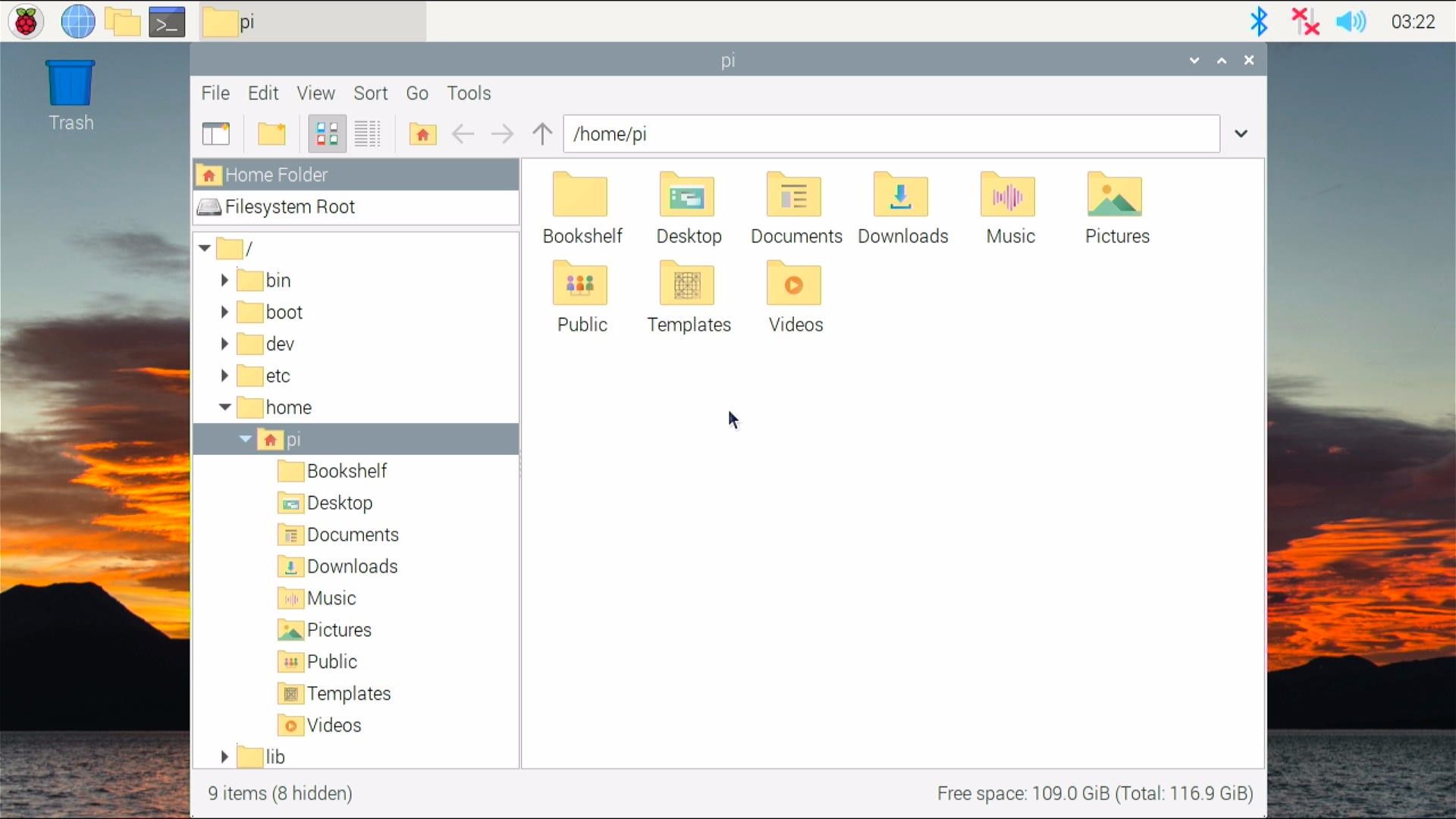The image size is (1456, 819).
Task: Navigate up one directory level
Action: tap(541, 133)
